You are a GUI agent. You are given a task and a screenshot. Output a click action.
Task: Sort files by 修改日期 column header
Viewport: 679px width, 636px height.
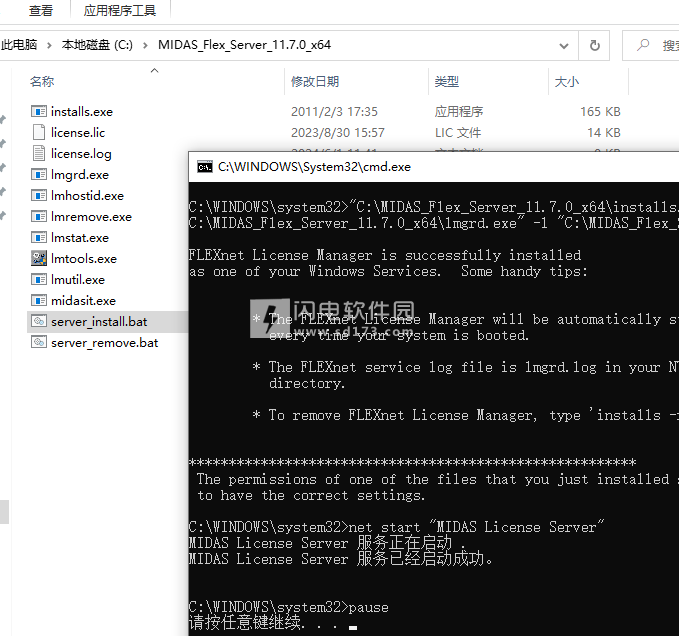click(315, 82)
